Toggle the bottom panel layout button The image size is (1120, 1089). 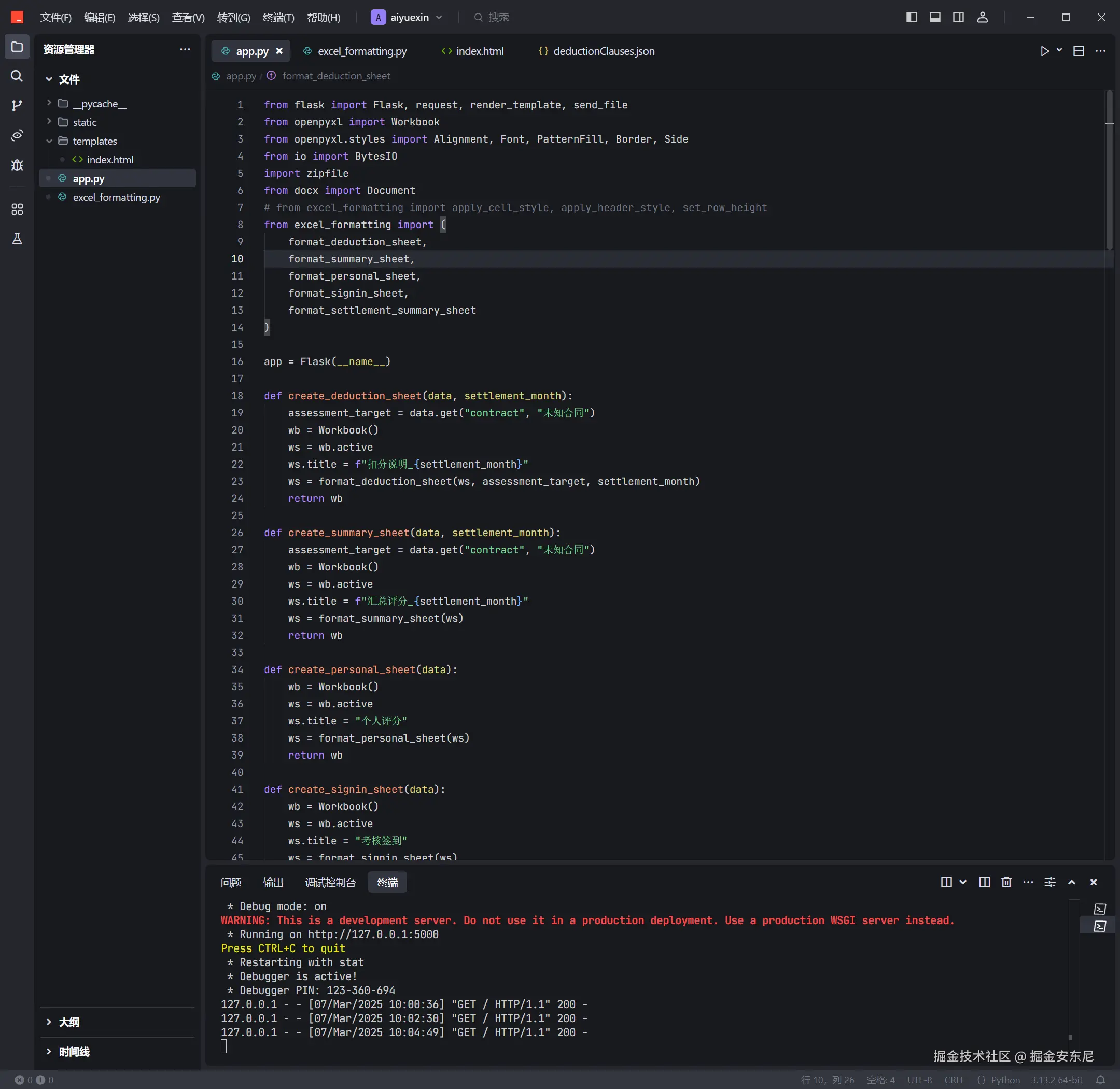[x=935, y=17]
